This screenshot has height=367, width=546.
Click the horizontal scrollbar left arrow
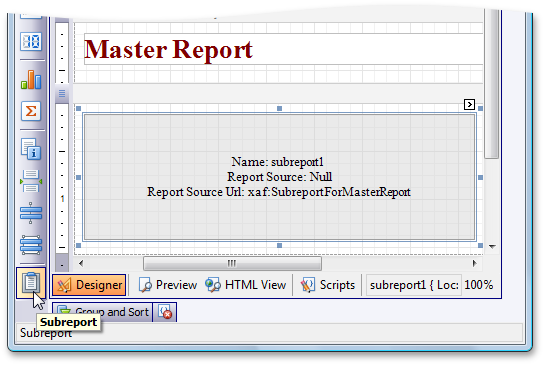(81, 264)
